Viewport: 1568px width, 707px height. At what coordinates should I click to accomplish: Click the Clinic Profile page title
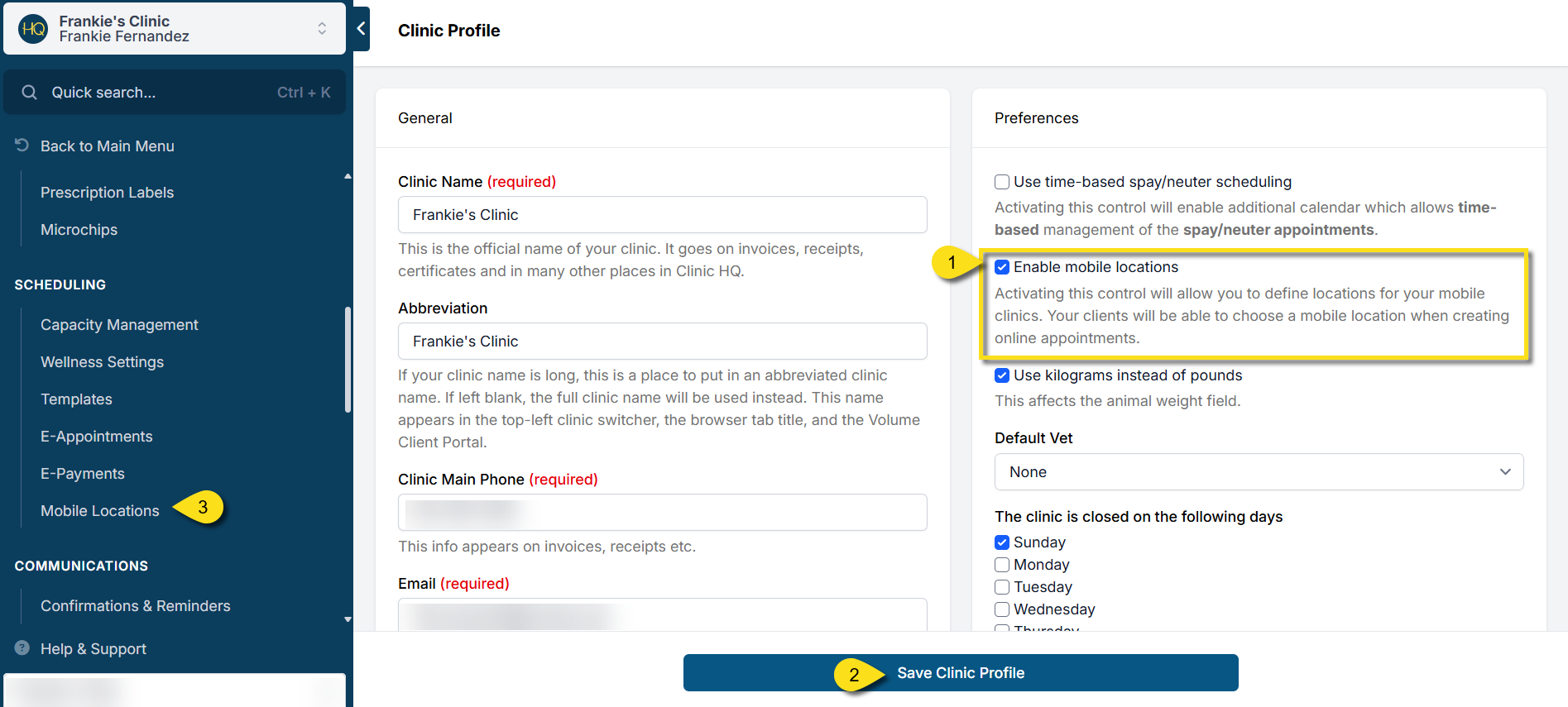448,31
